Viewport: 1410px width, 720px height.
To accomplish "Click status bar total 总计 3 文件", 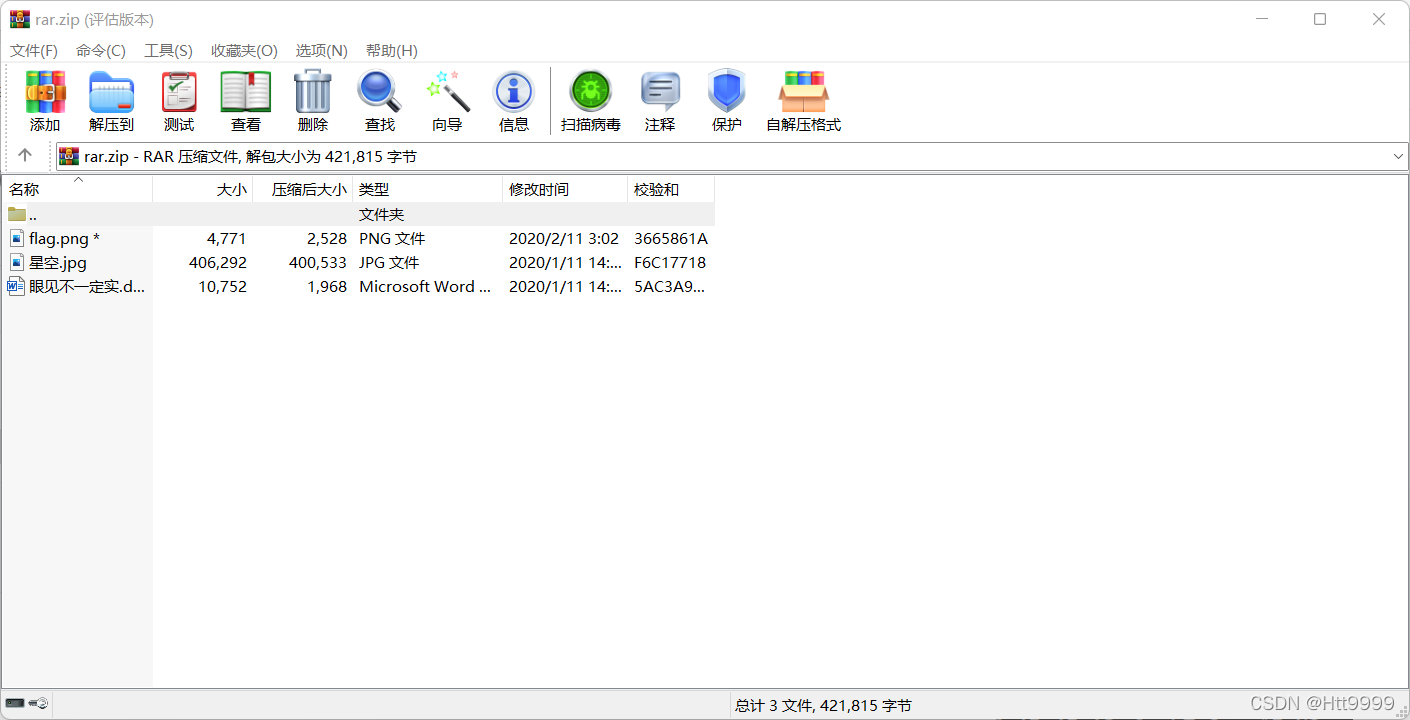I will coord(823,705).
